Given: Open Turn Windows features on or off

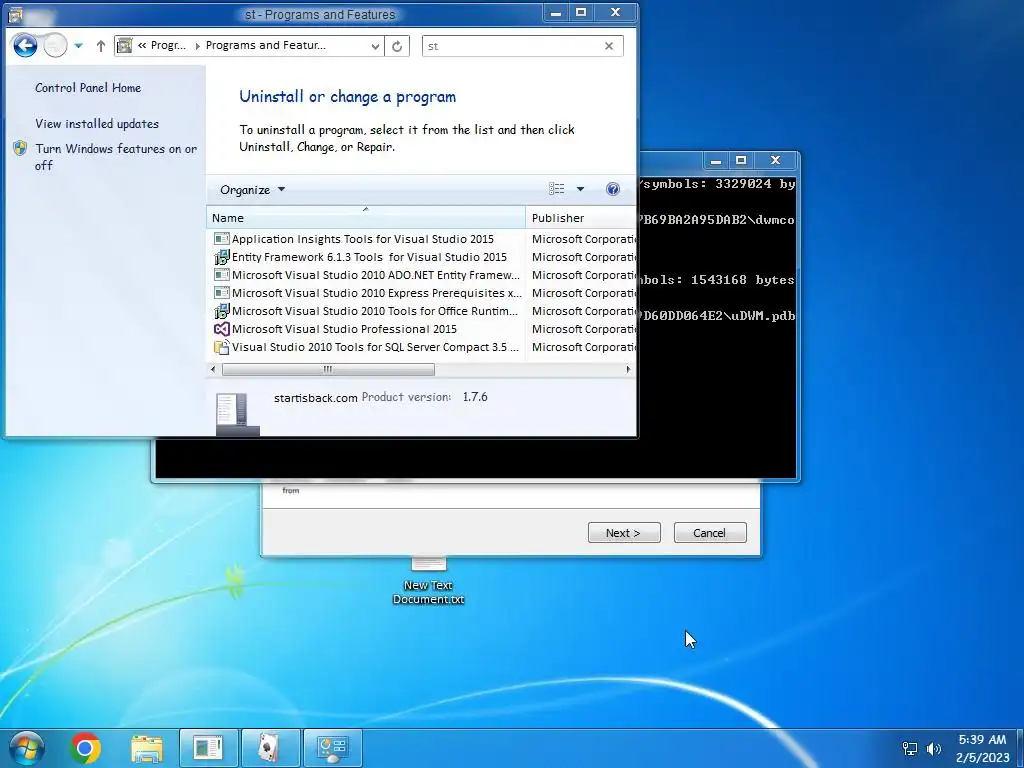Looking at the screenshot, I should (116, 157).
